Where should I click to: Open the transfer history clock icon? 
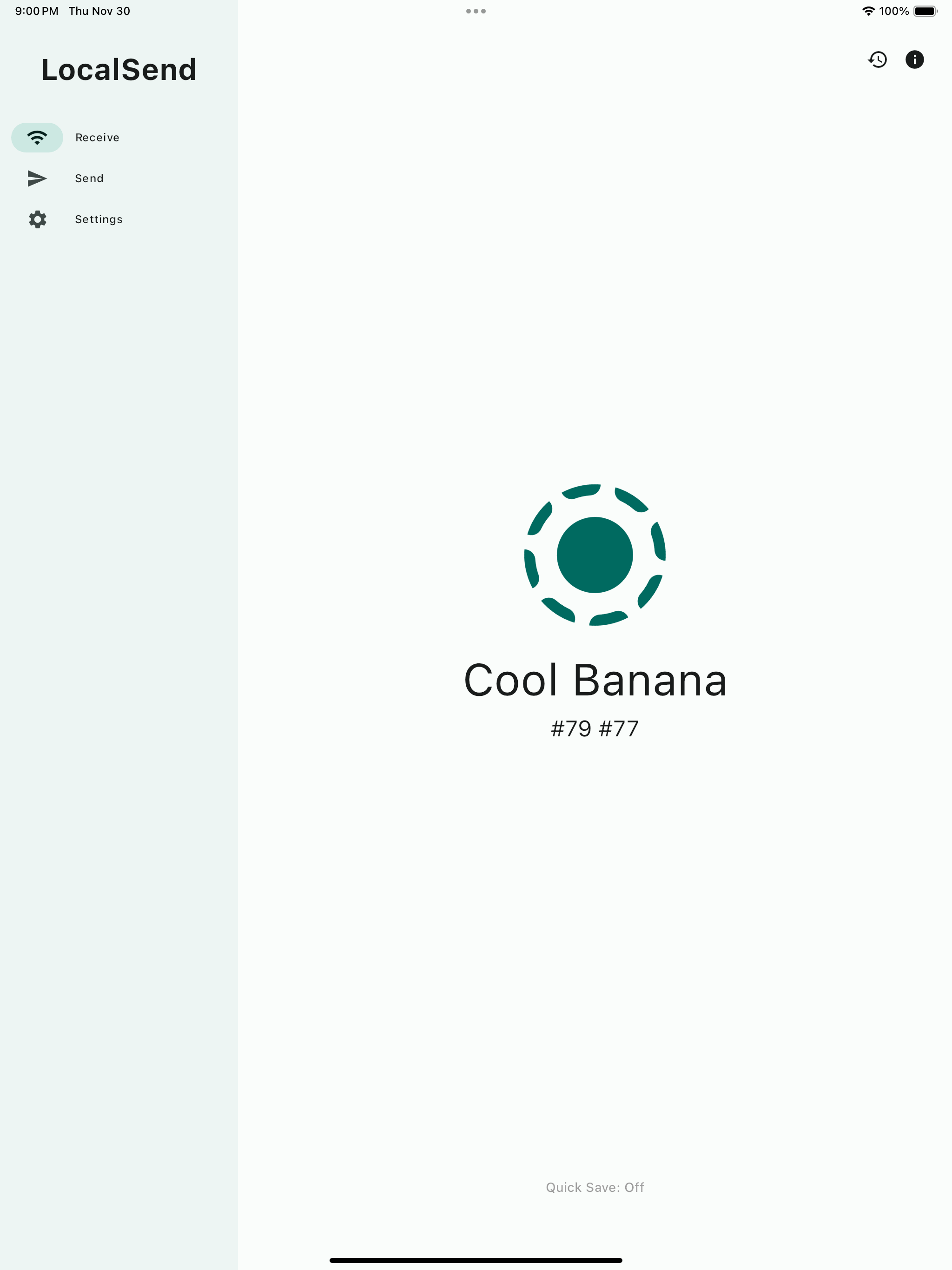(x=877, y=60)
